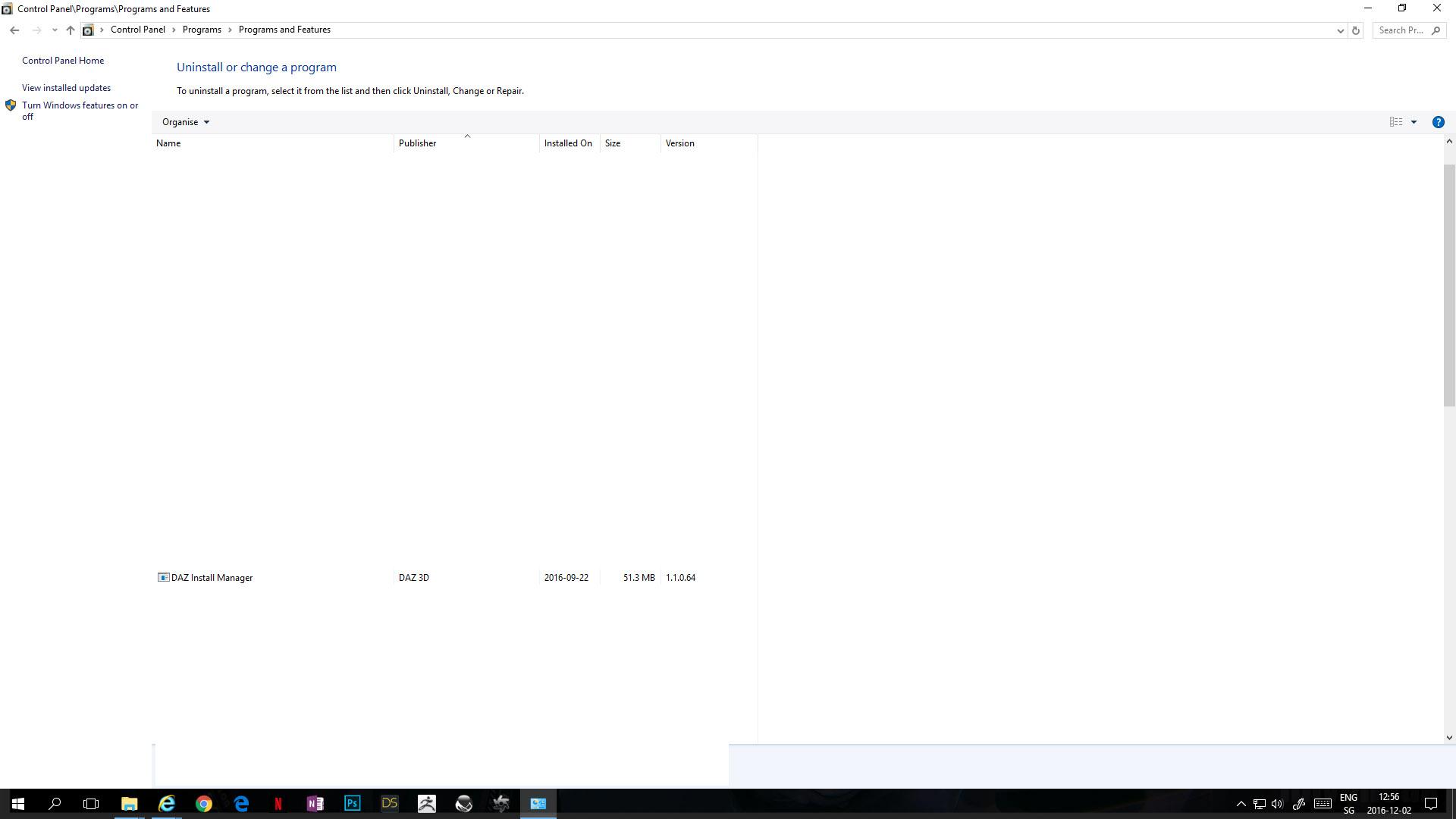The width and height of the screenshot is (1456, 819).
Task: Open the address bar history dropdown
Action: coord(1340,30)
